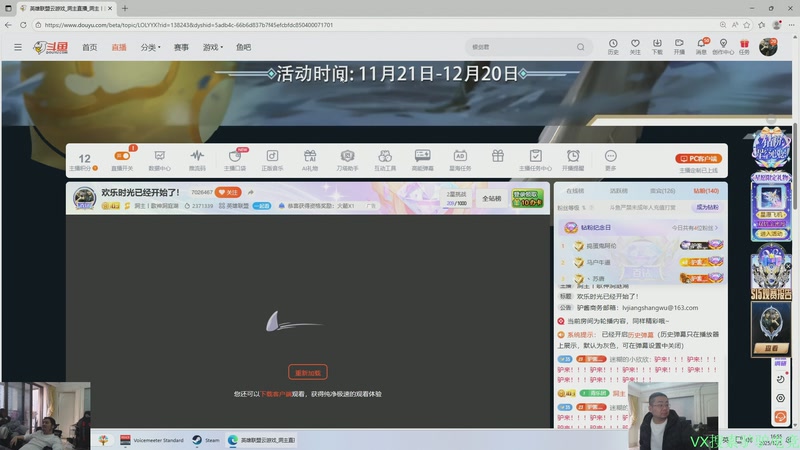Click the 历史弹幕 link in system hint
Viewport: 800px width, 450px height.
[640, 335]
